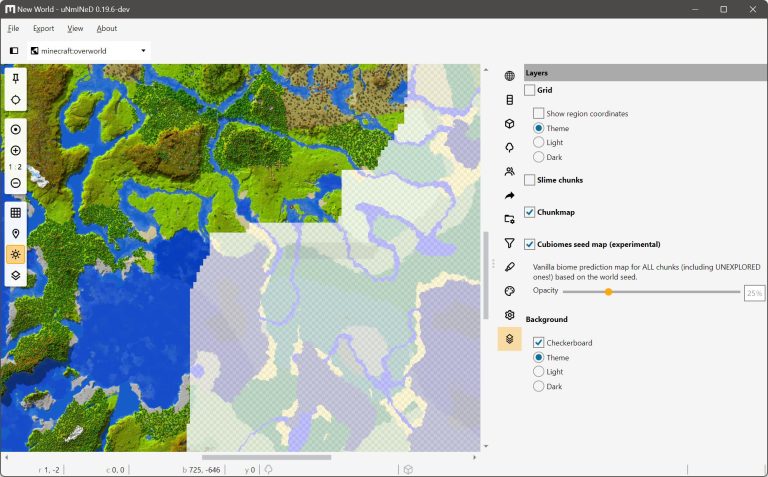Click the region coordinates r 1, -2 readout

(49, 470)
